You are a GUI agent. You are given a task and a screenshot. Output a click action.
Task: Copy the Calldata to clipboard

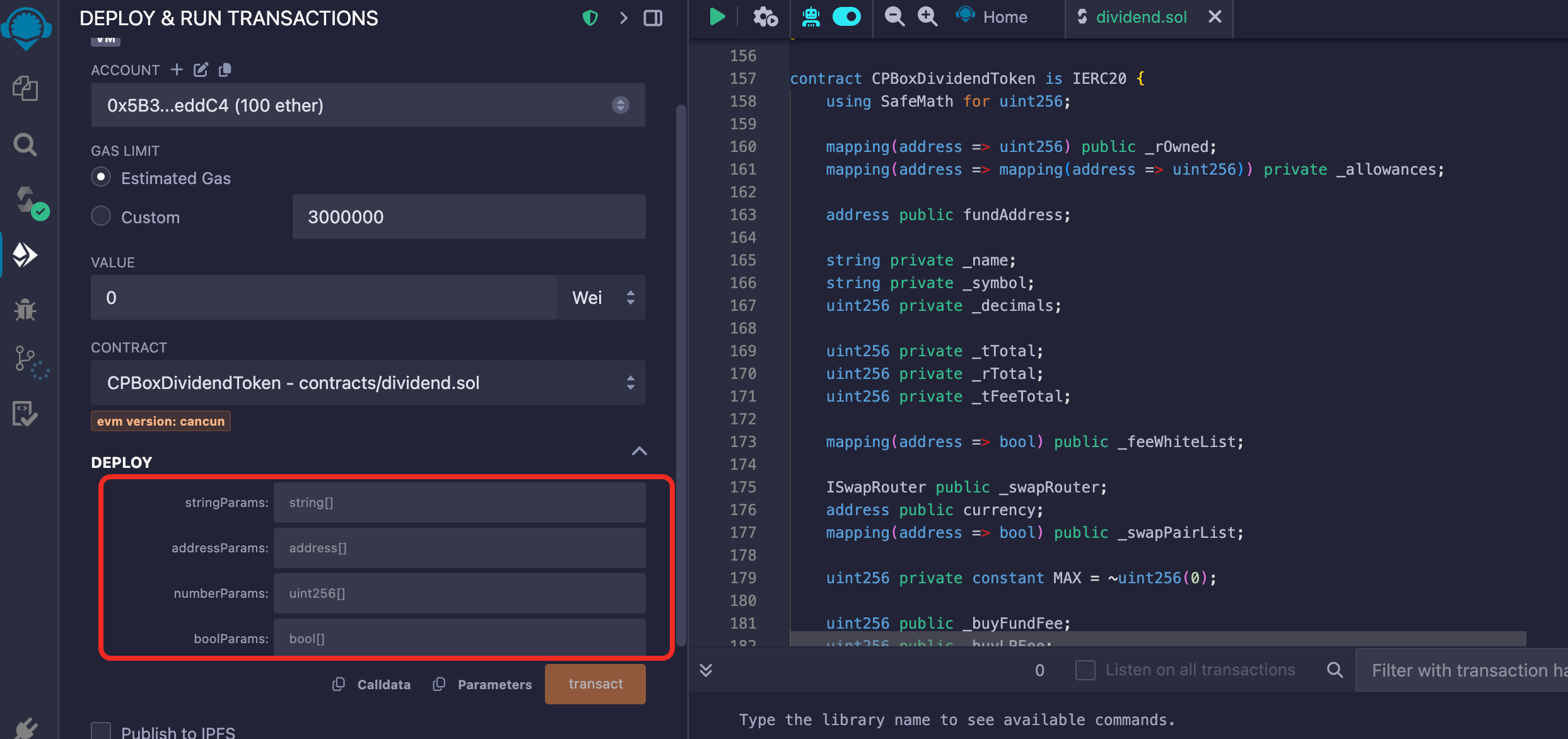tap(372, 684)
